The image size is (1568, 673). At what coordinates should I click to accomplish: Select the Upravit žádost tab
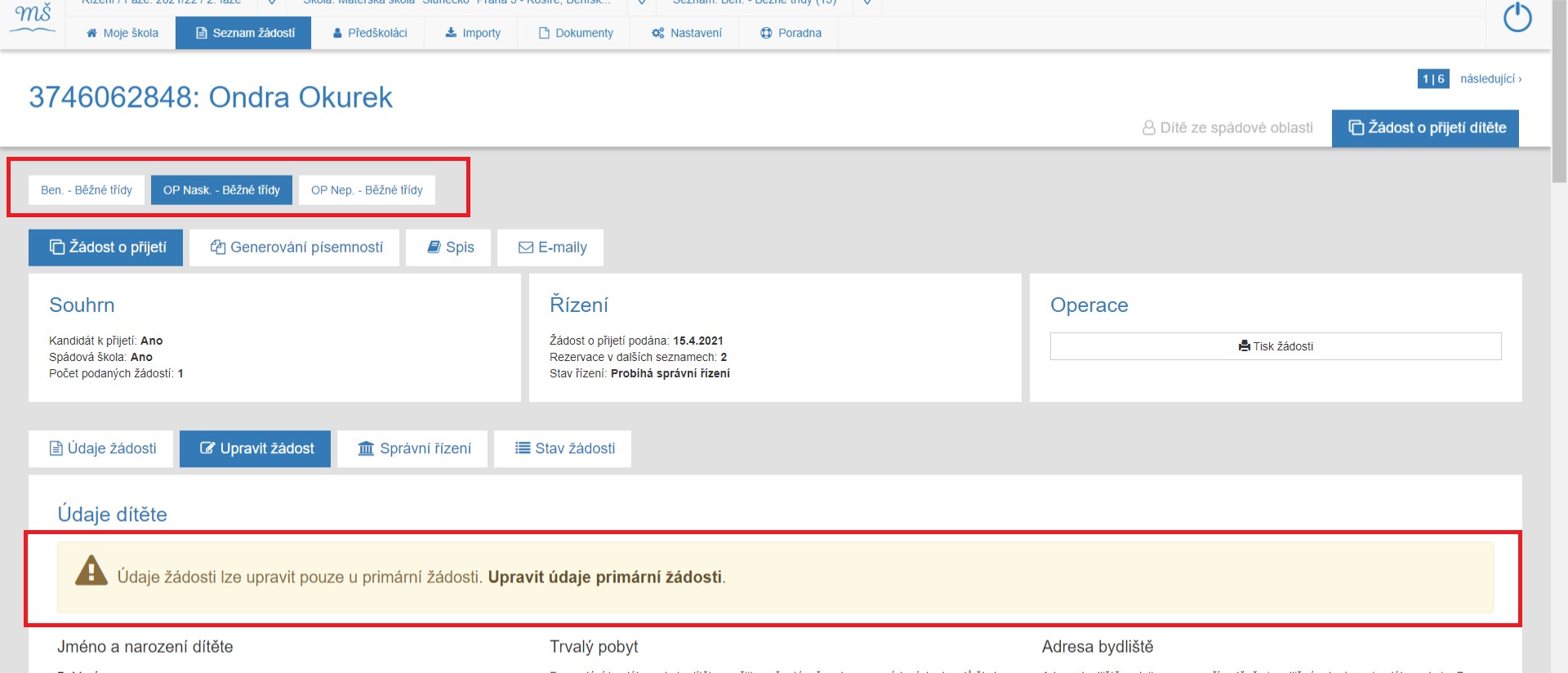click(x=256, y=448)
